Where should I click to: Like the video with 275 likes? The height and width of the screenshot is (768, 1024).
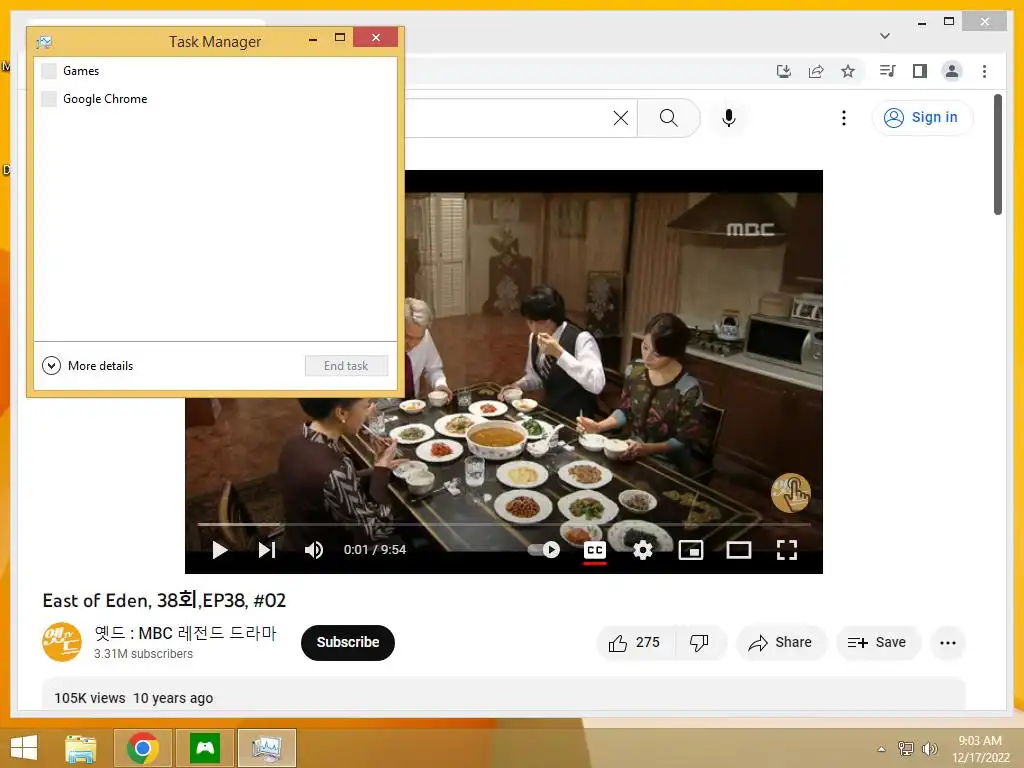point(635,643)
